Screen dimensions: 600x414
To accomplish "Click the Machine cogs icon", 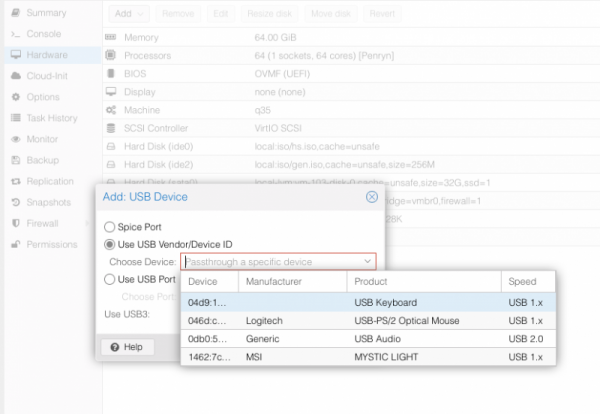I will pos(111,110).
